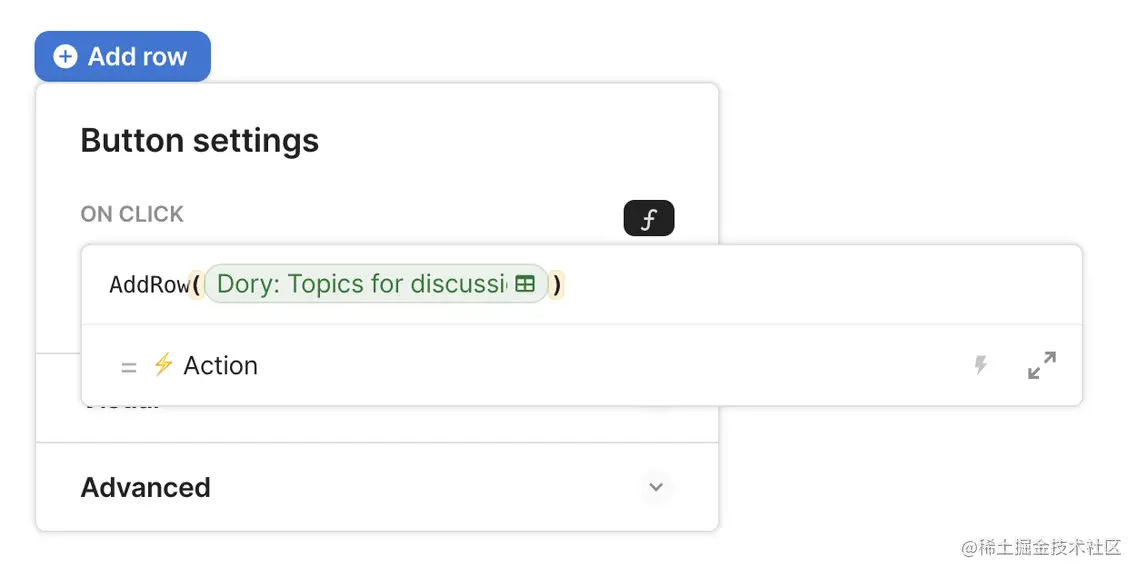
Task: Open the Advanced settings section
Action: [146, 487]
